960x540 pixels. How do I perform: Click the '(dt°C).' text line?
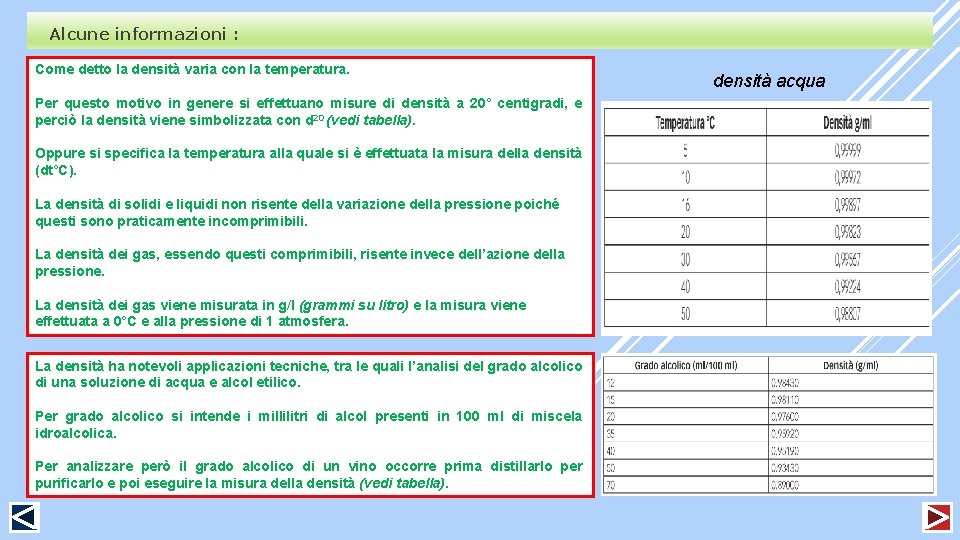56,170
